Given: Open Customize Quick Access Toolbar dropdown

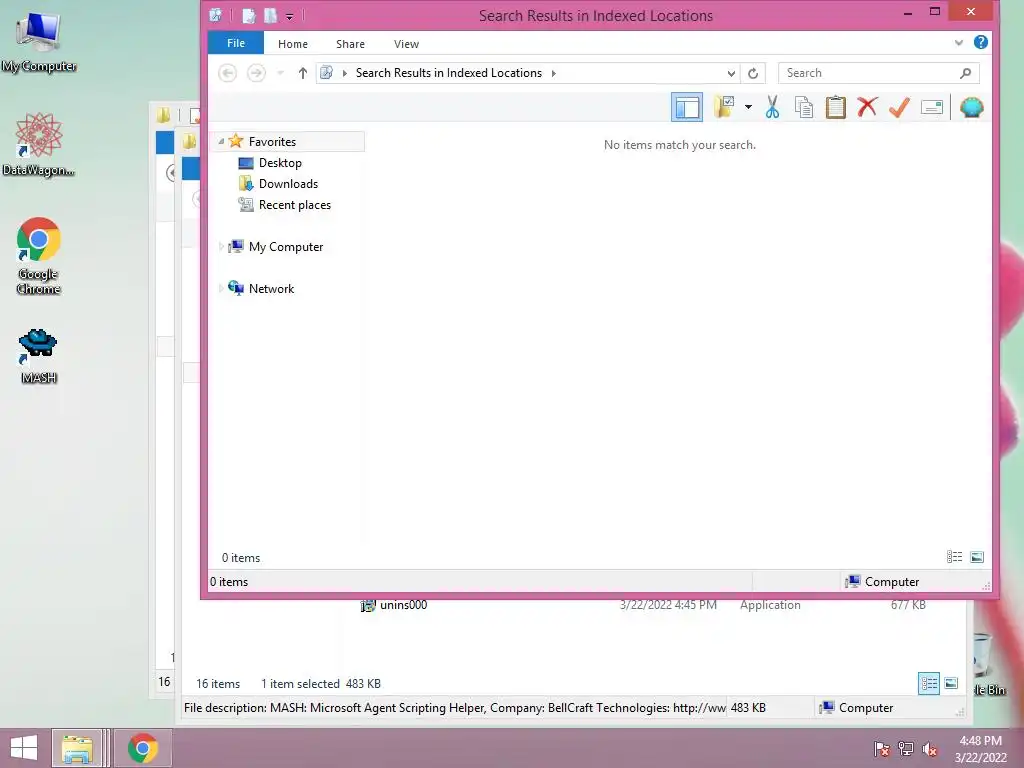Looking at the screenshot, I should pyautogui.click(x=289, y=16).
